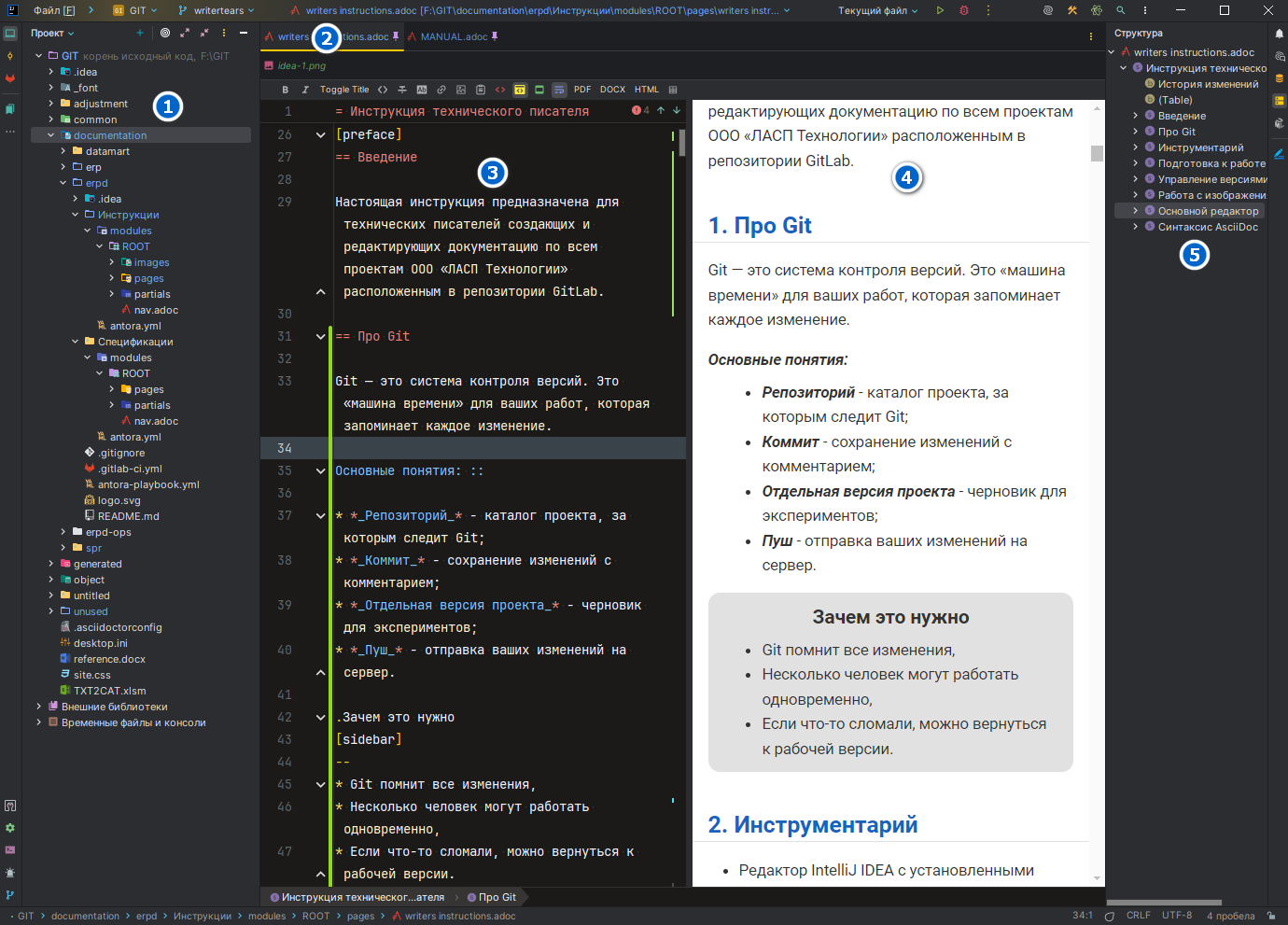Screen dimensions: 1288x925
Task: Click the PDF export button
Action: [x=582, y=90]
